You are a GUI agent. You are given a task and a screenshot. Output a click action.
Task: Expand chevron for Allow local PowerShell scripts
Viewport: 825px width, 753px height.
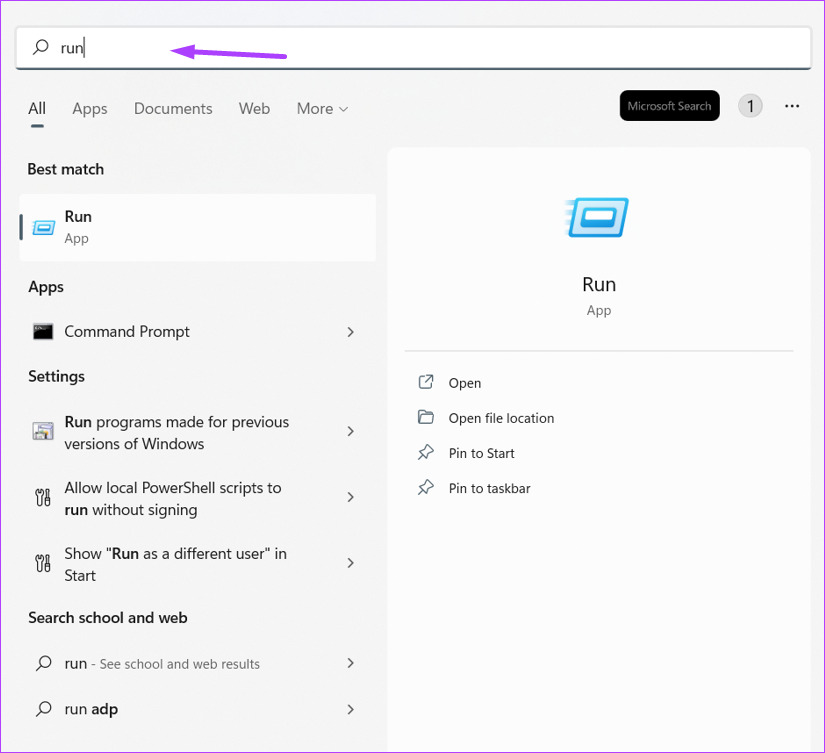point(350,497)
